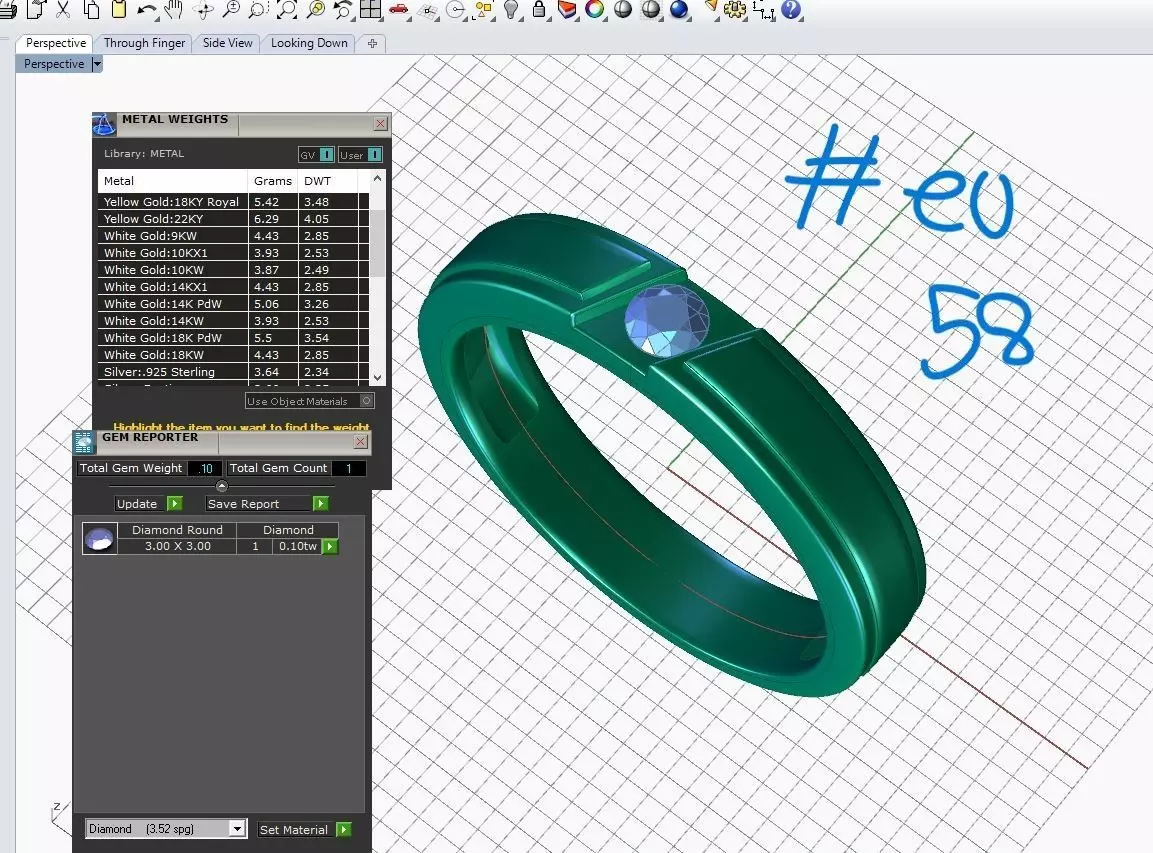Click the construction plane grid icon
This screenshot has width=1153, height=853.
tap(427, 9)
